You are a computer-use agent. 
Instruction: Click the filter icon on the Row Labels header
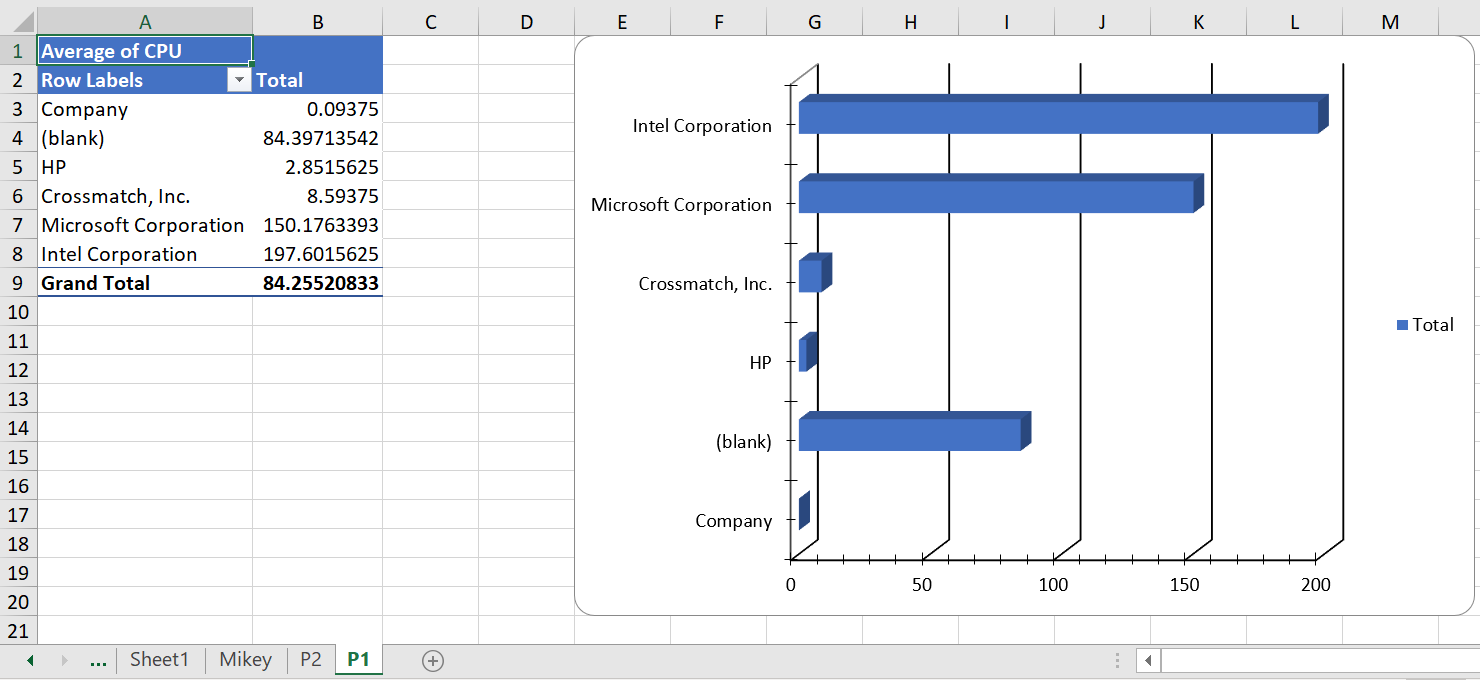pyautogui.click(x=239, y=80)
